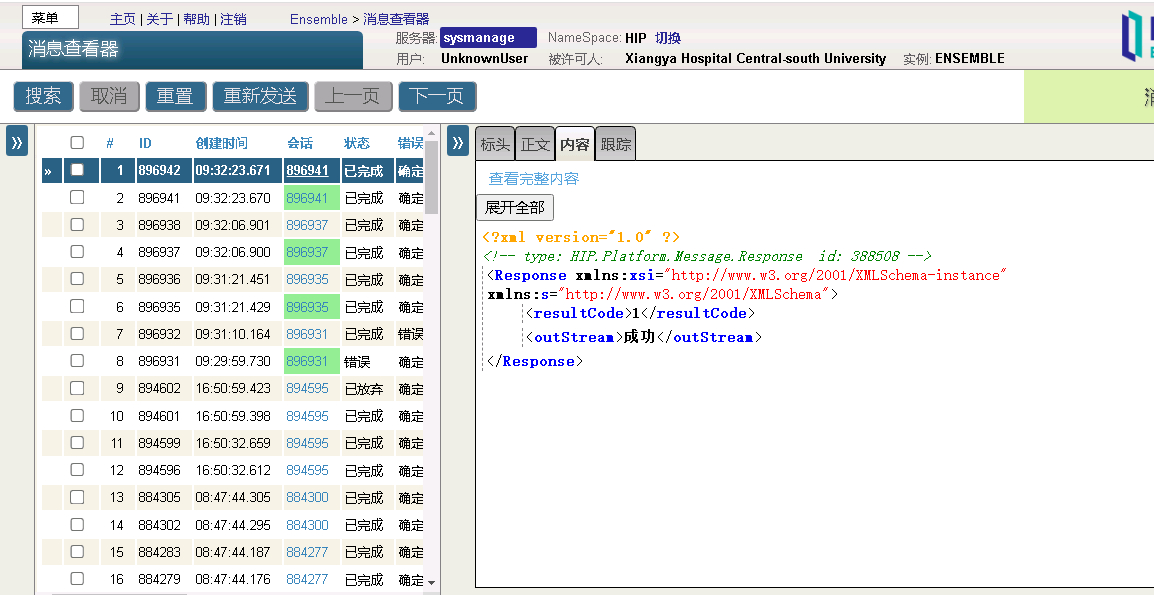Open session 896937 highlighted in green
Image resolution: width=1154 pixels, height=595 pixels.
(307, 252)
